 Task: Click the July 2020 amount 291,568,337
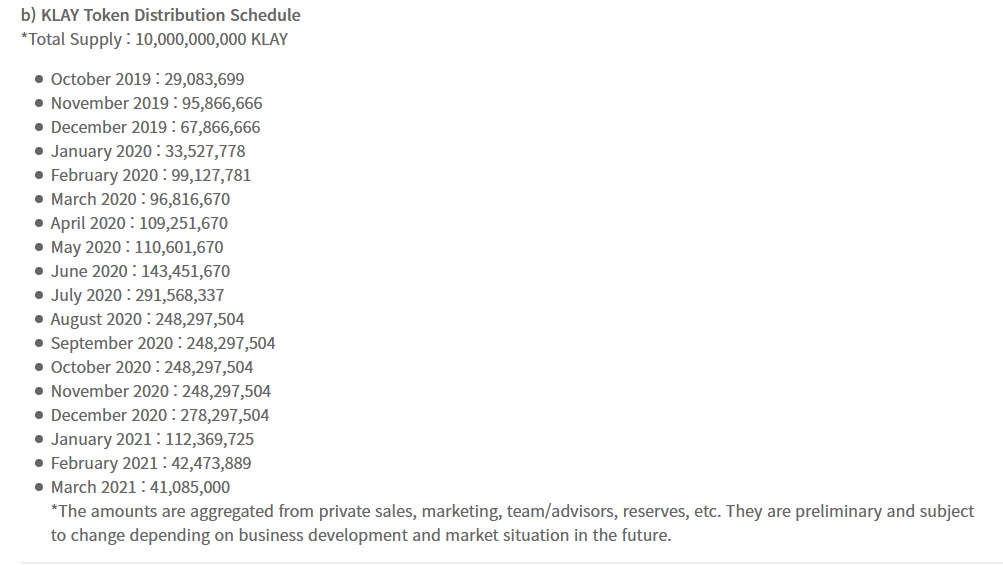point(180,295)
